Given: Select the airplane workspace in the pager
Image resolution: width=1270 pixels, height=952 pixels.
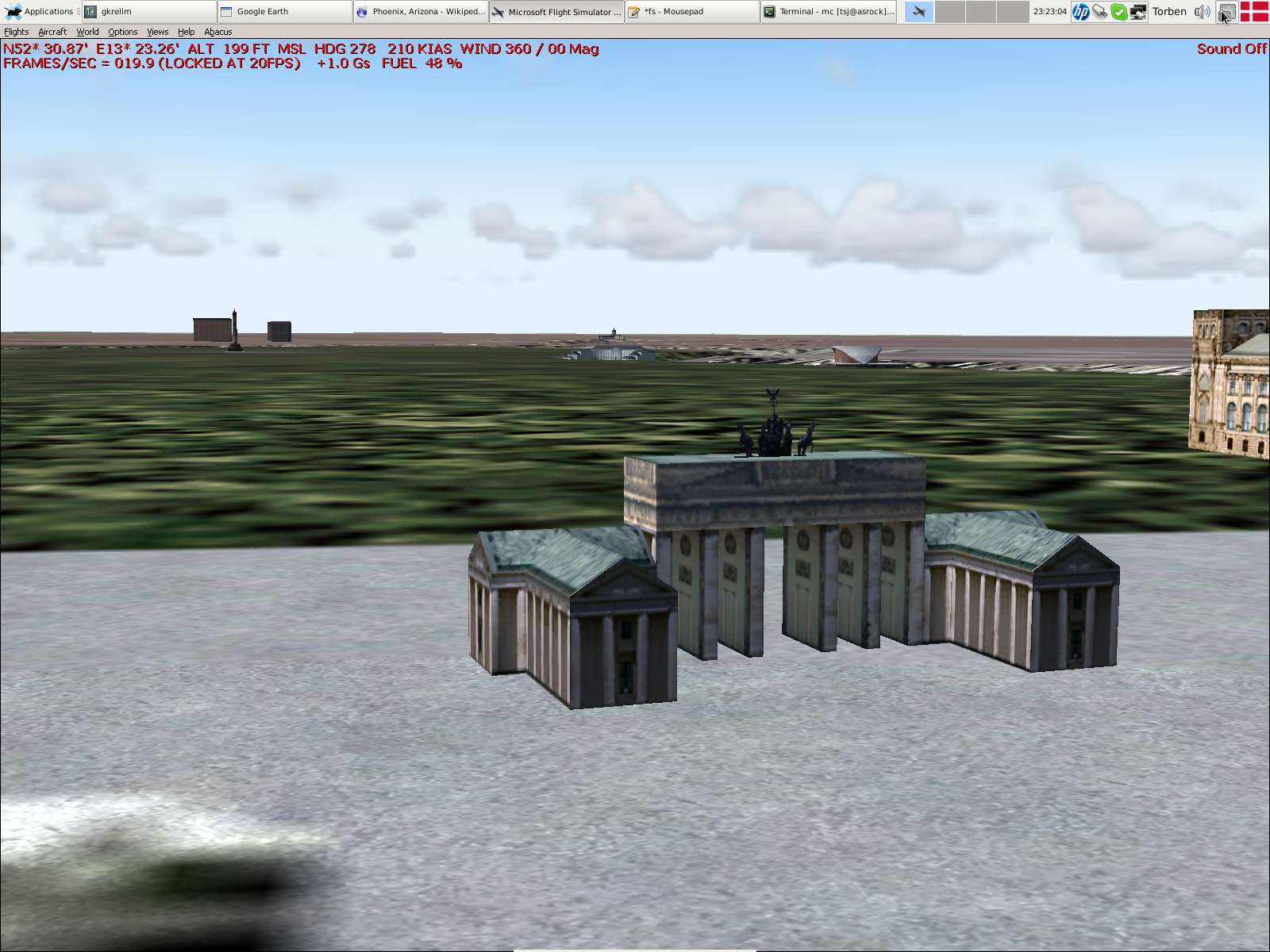Looking at the screenshot, I should click(x=919, y=12).
